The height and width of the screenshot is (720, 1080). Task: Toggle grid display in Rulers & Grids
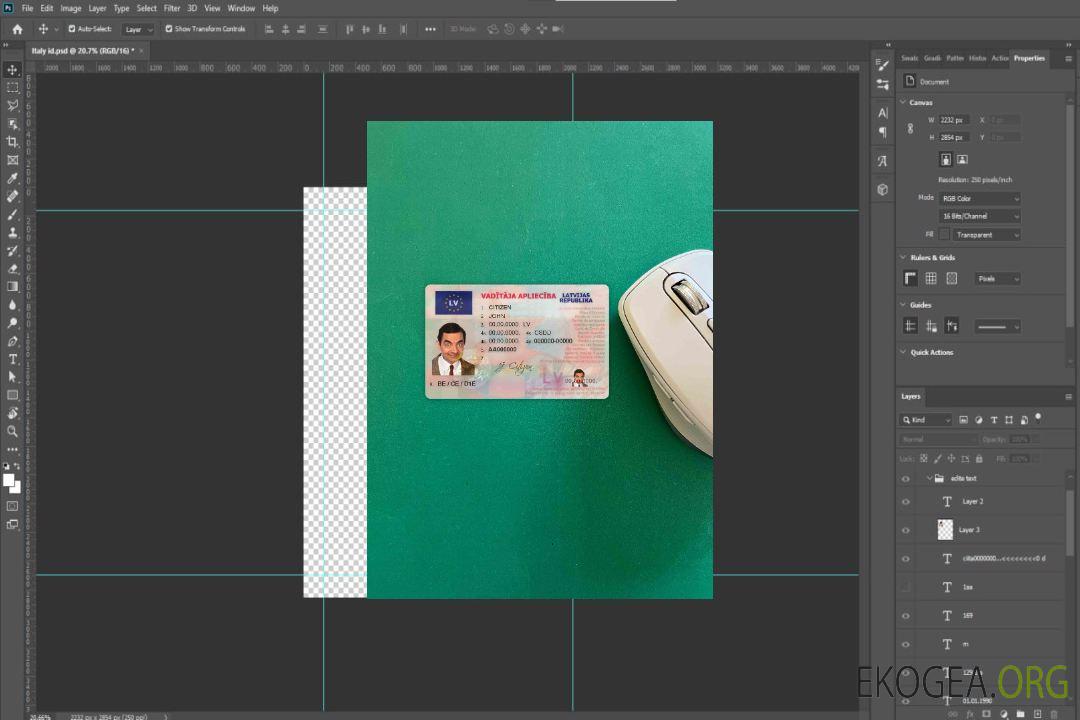(931, 278)
